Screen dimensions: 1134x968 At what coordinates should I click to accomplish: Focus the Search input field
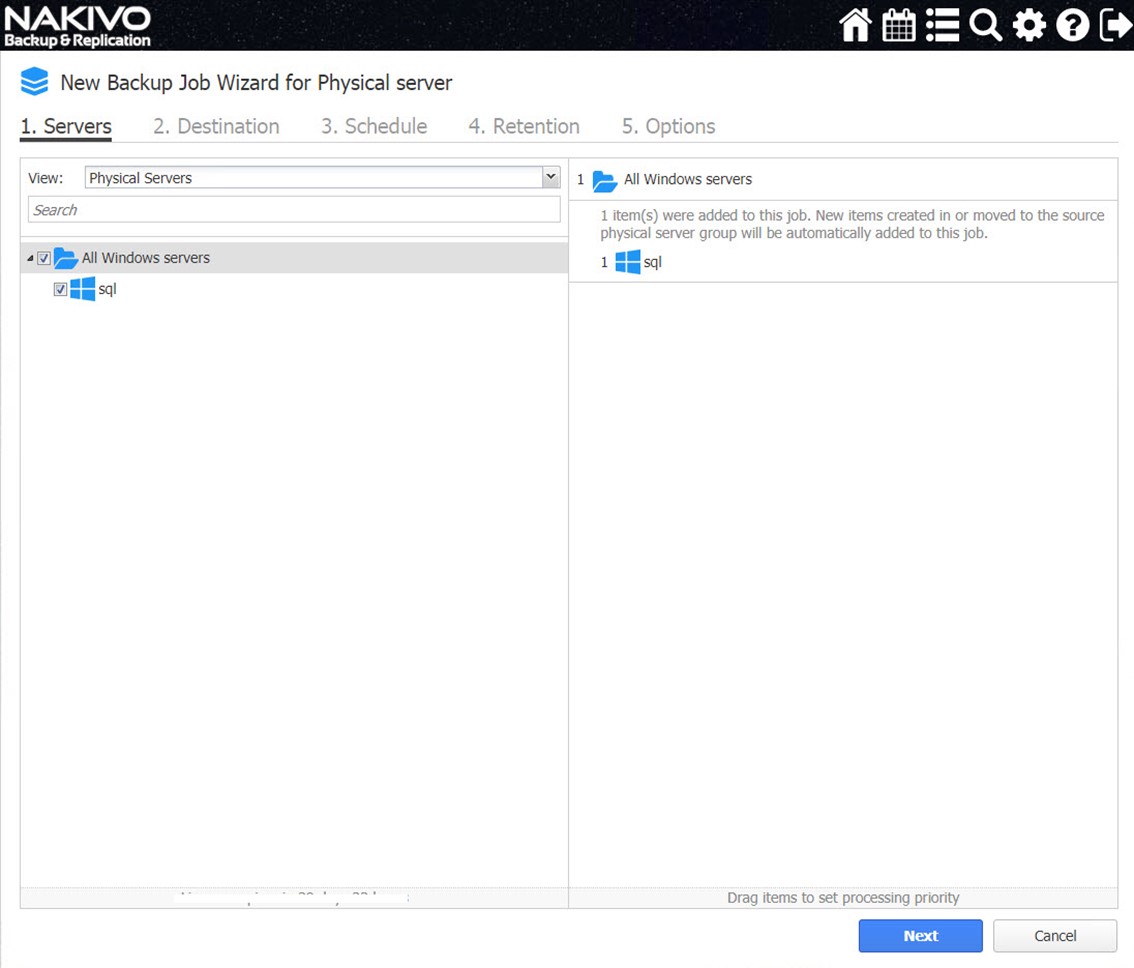(x=294, y=210)
